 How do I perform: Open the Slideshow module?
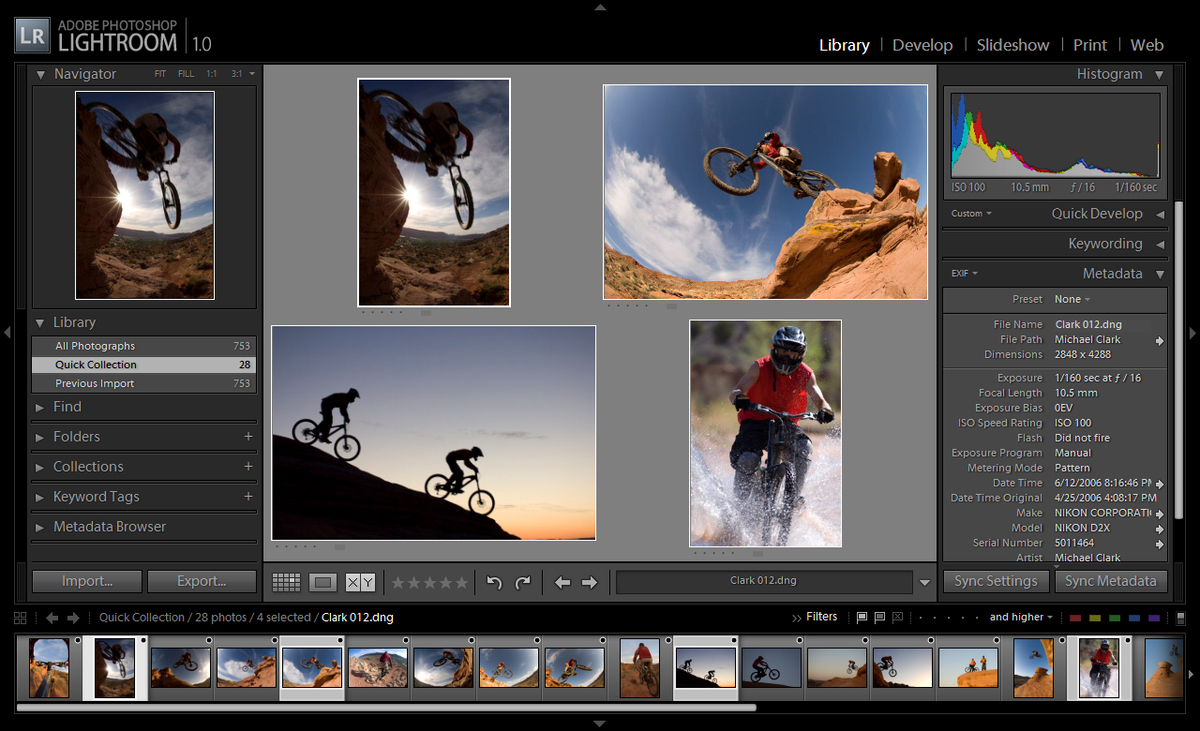pos(1013,45)
